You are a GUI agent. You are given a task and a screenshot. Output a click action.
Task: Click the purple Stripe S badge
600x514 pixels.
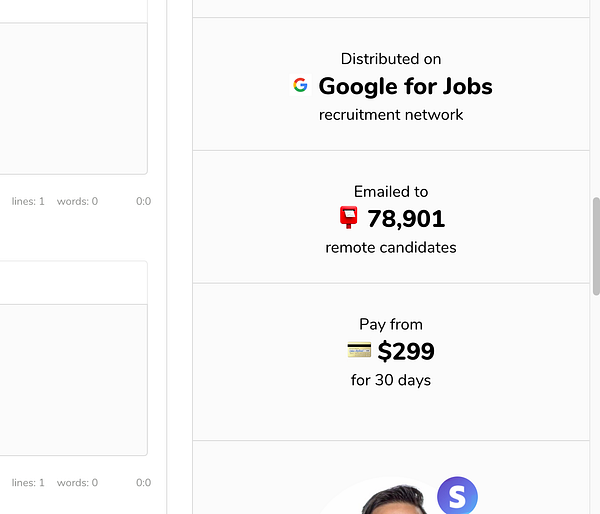(x=457, y=496)
